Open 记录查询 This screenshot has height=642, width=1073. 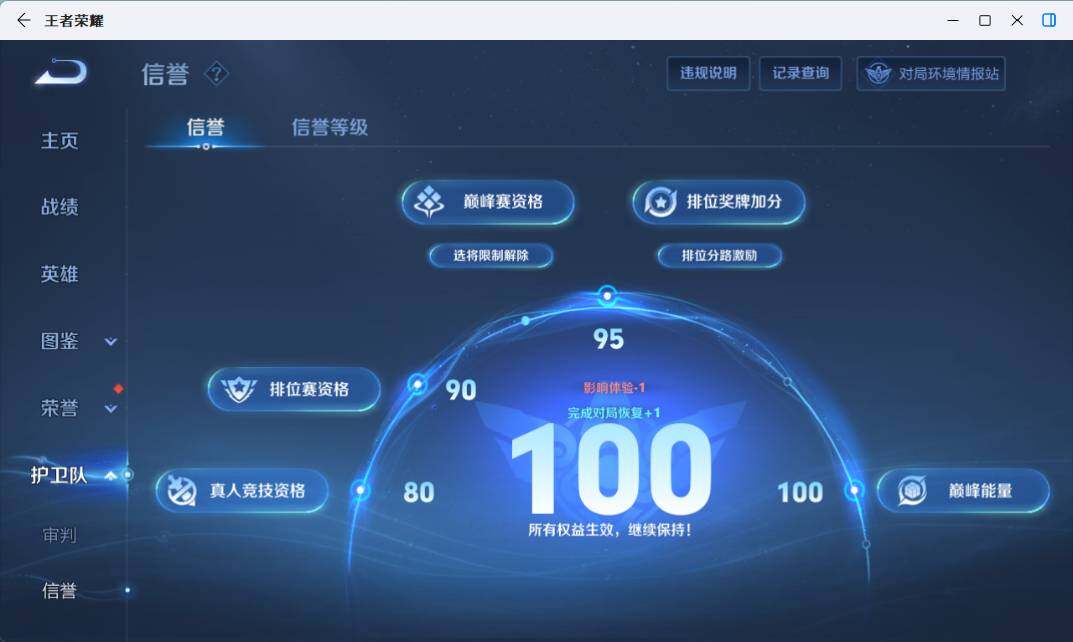[x=800, y=73]
